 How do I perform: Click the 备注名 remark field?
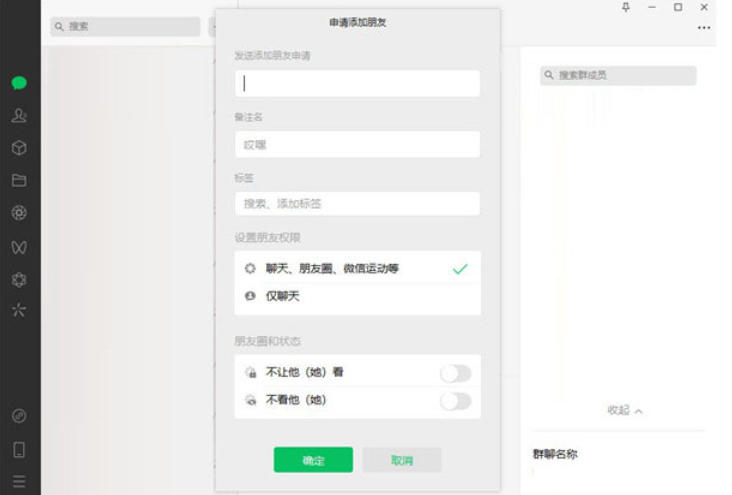click(357, 144)
